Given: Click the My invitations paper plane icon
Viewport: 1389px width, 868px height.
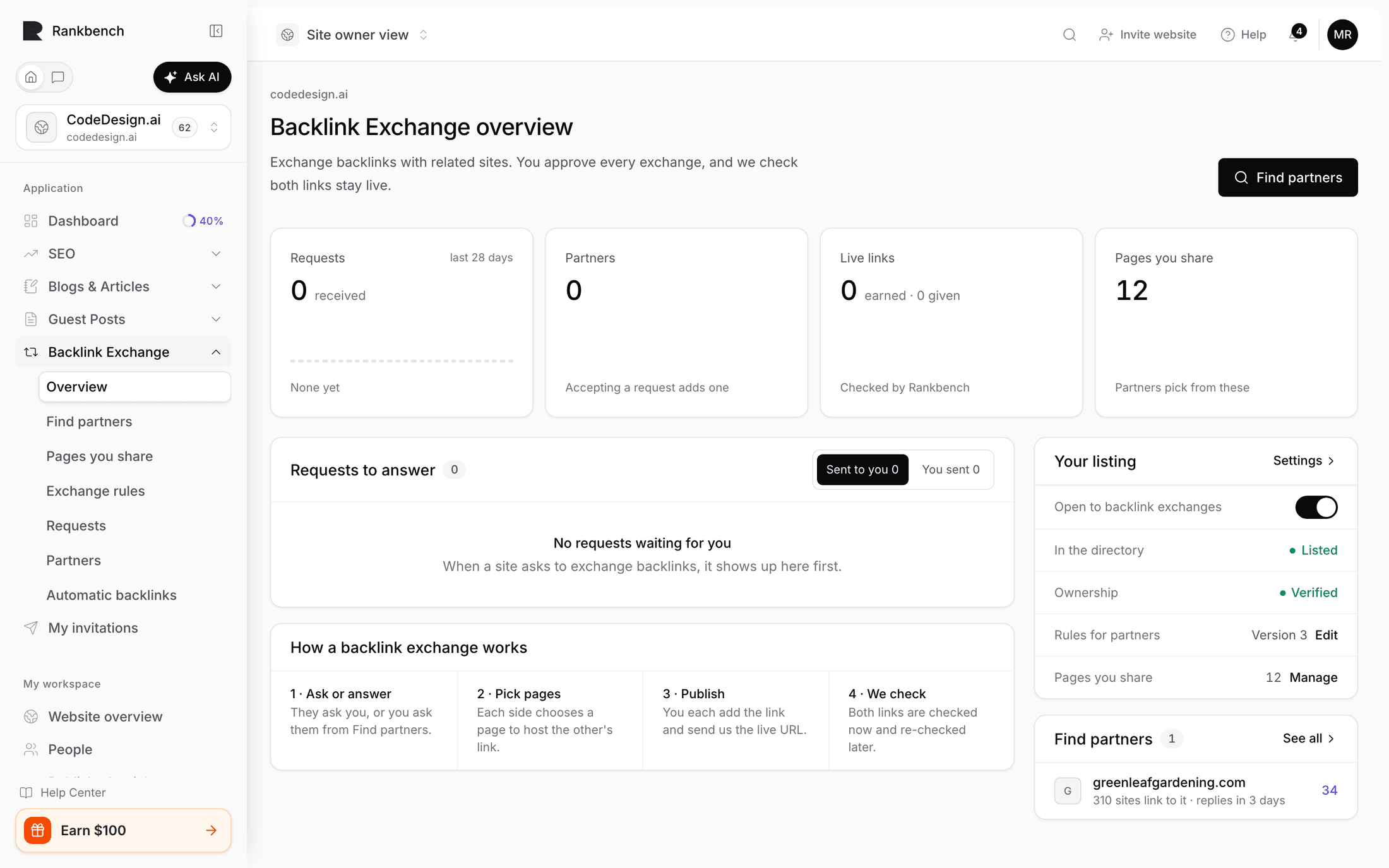Looking at the screenshot, I should tap(31, 628).
